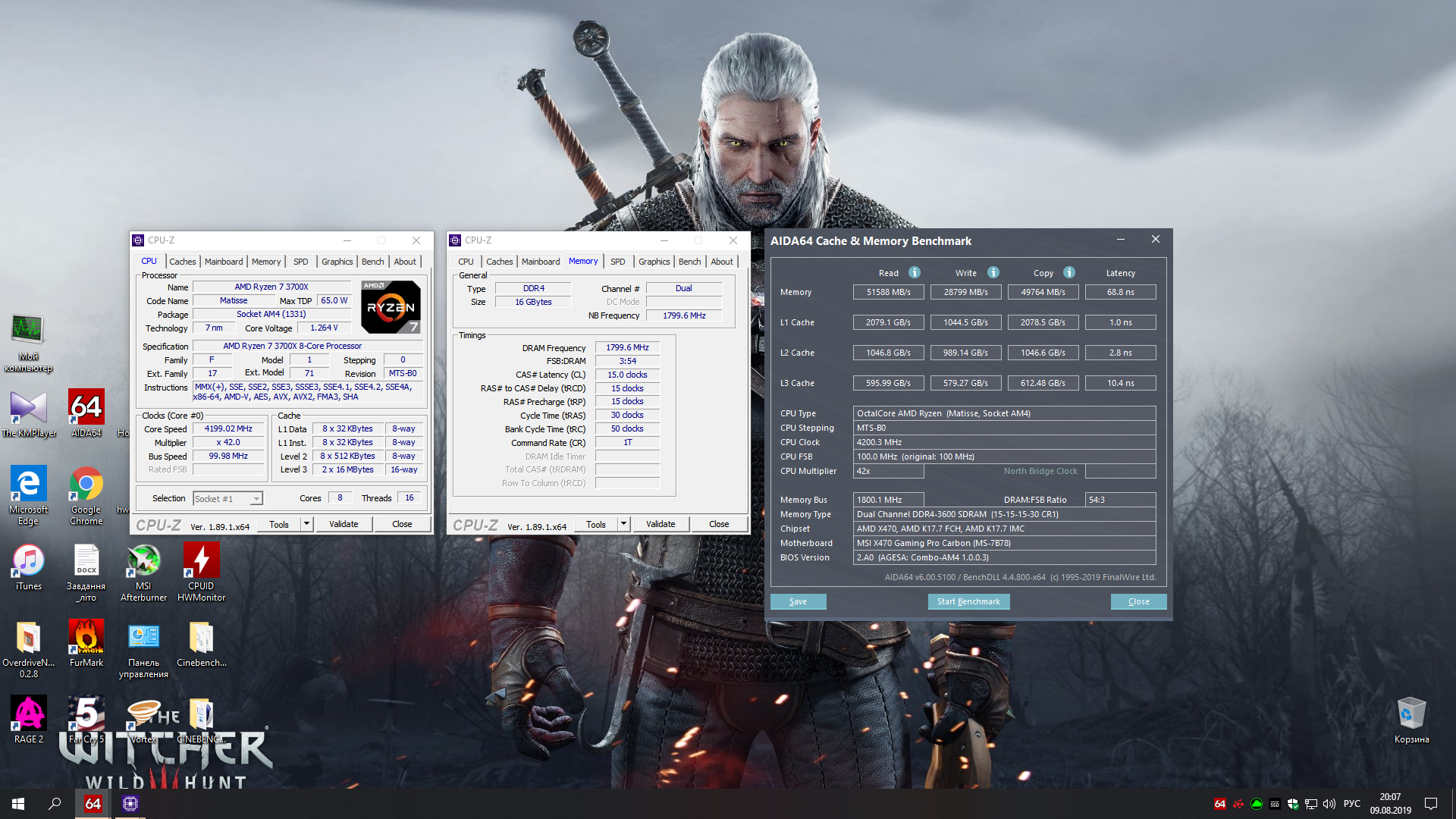The width and height of the screenshot is (1456, 819).
Task: Click the taskbar clock and date
Action: (1390, 804)
